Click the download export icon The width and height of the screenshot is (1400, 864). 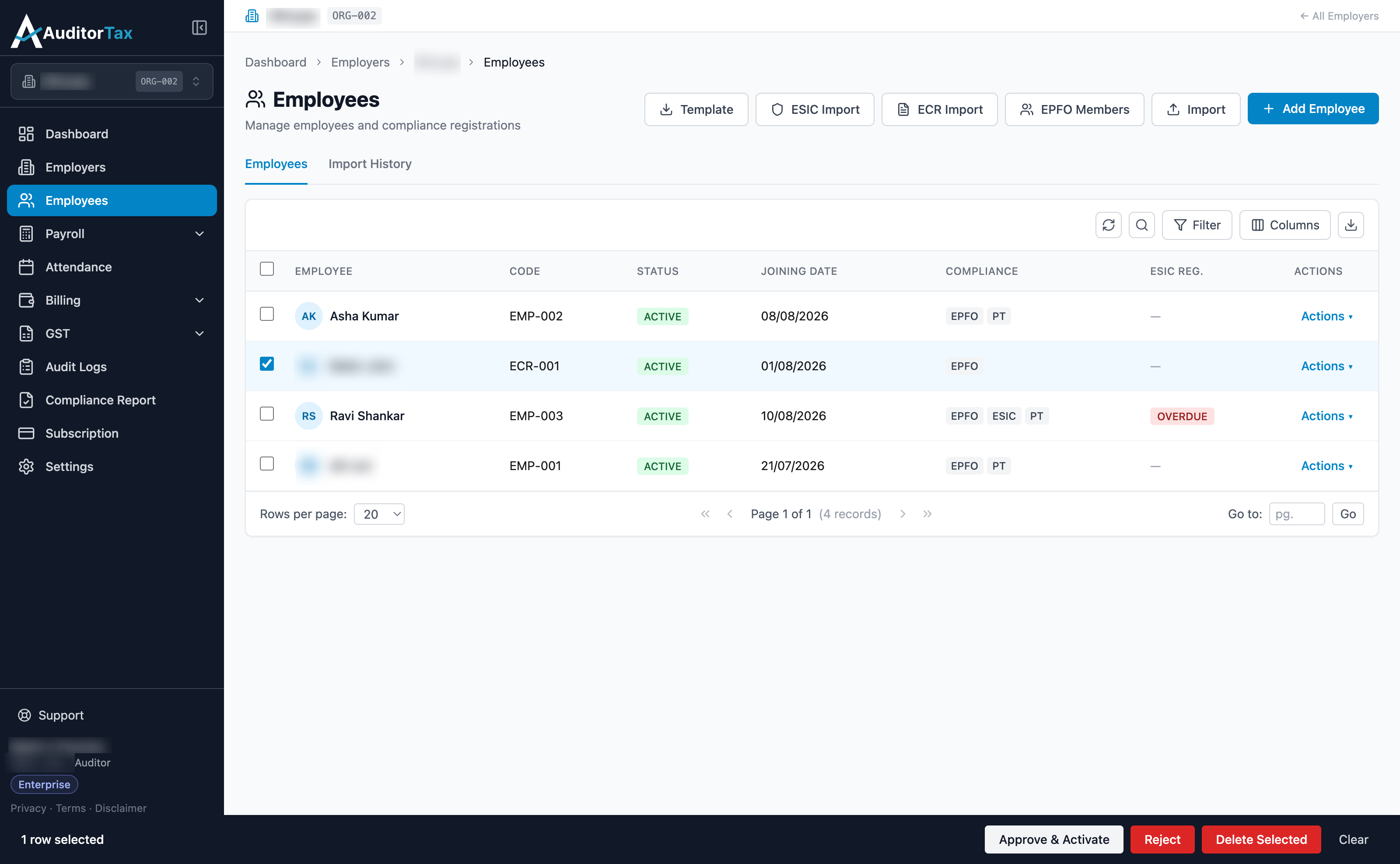pos(1350,225)
